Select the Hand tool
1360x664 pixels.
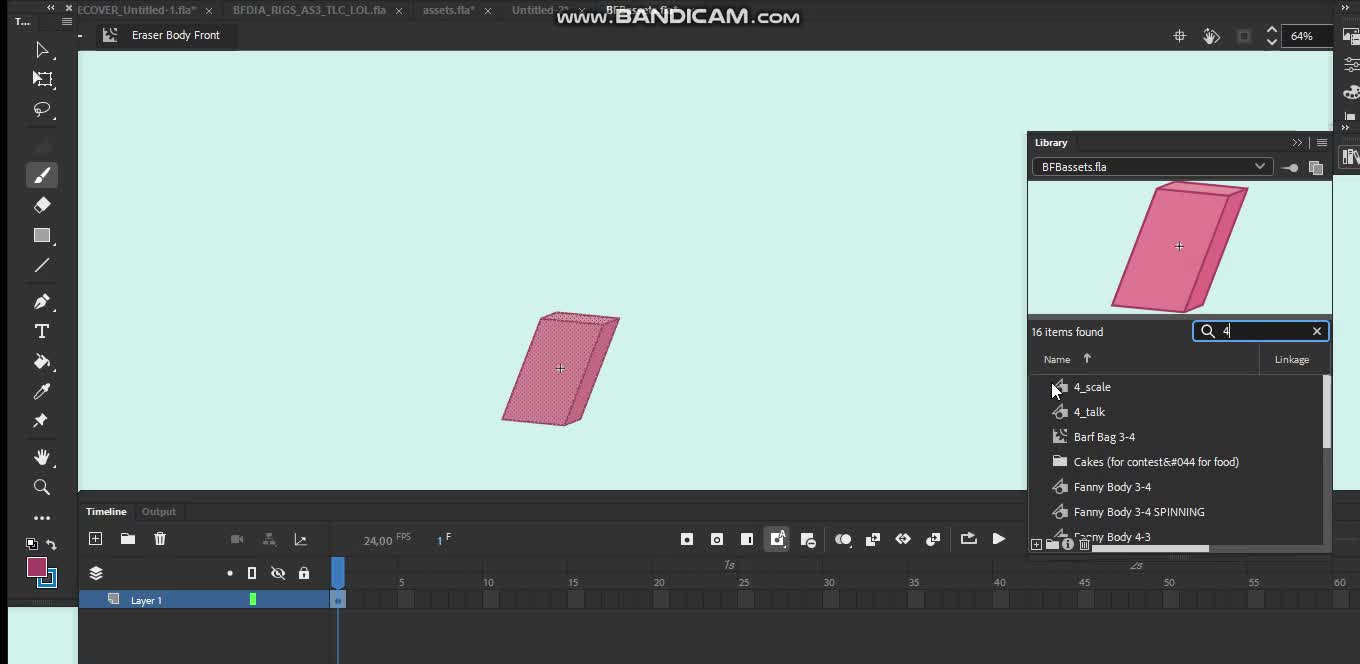tap(42, 457)
